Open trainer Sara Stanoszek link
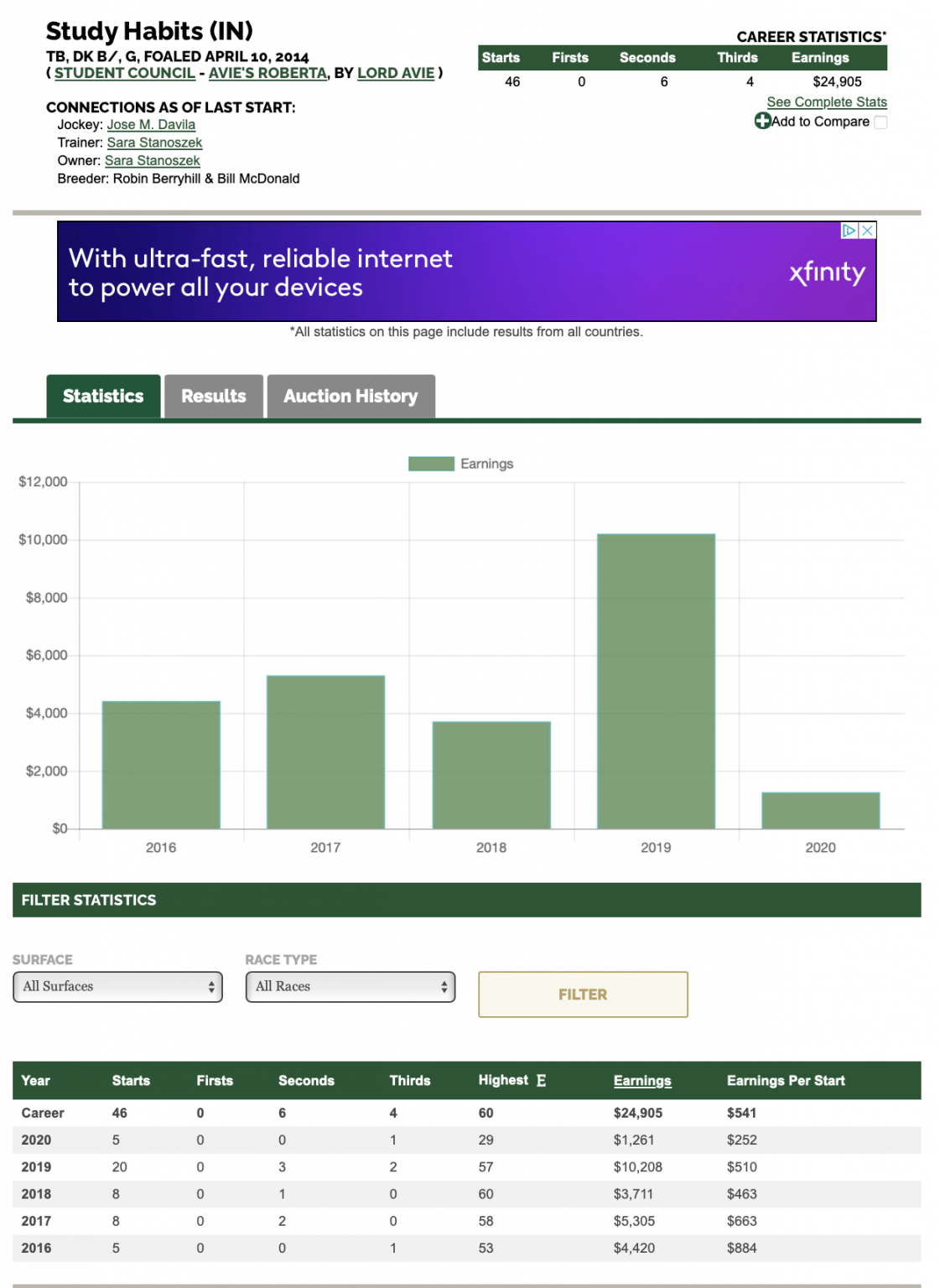940x1288 pixels. (x=154, y=143)
